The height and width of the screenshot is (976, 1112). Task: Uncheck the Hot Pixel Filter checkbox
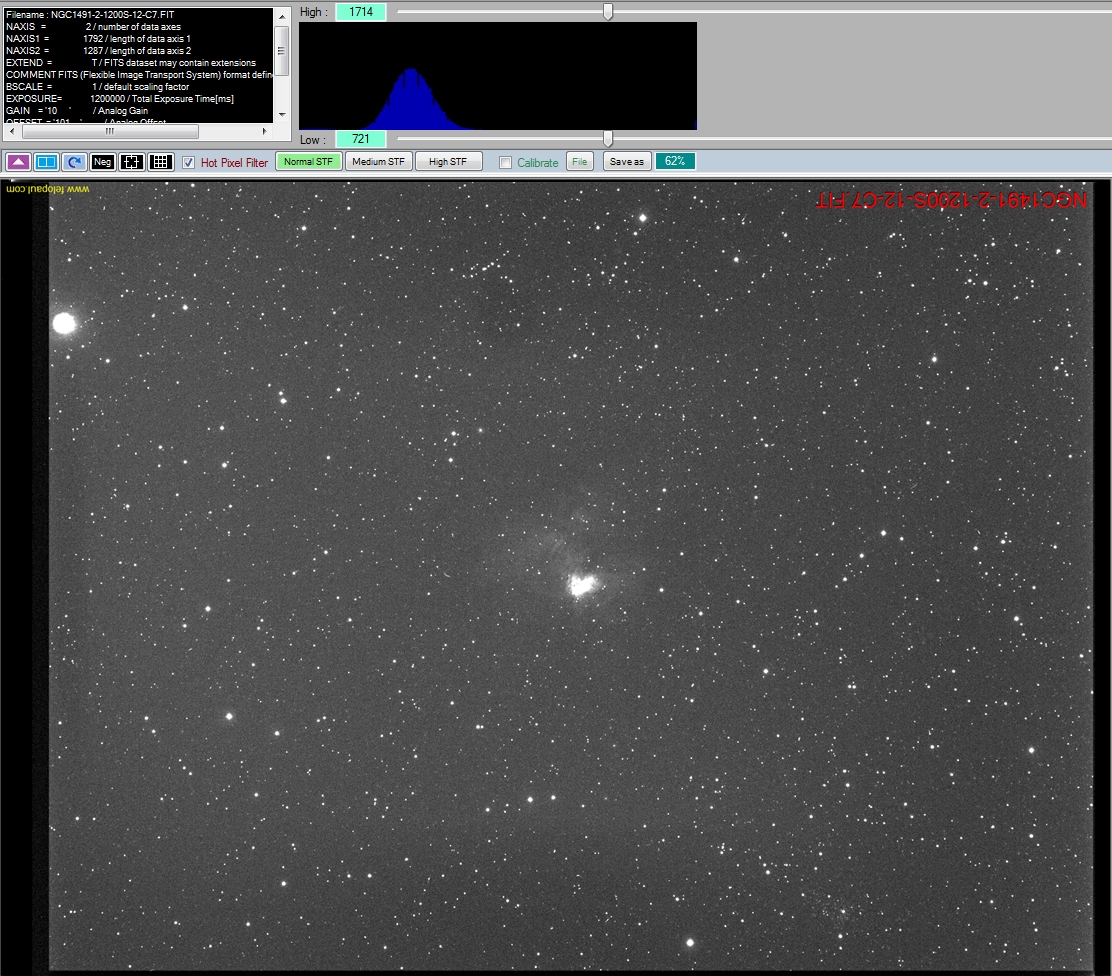coord(189,162)
